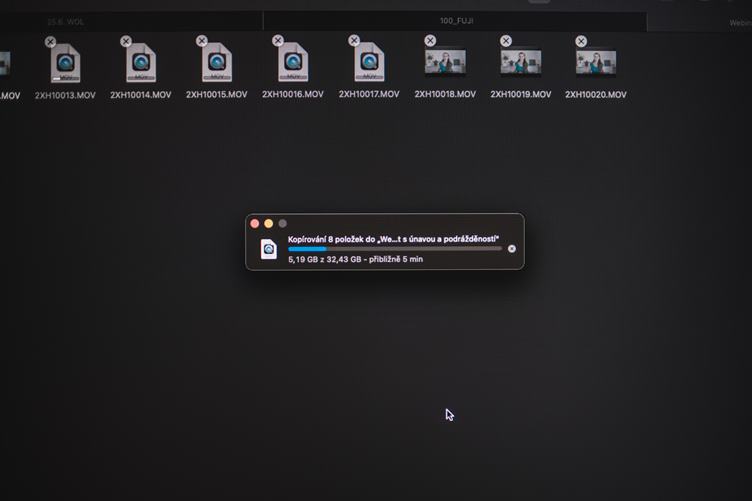Click the 2XH10014.MOV file name

141,95
